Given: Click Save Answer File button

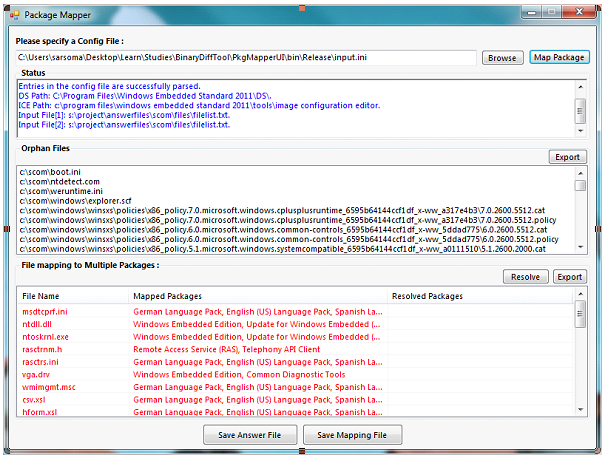Looking at the screenshot, I should pos(250,435).
